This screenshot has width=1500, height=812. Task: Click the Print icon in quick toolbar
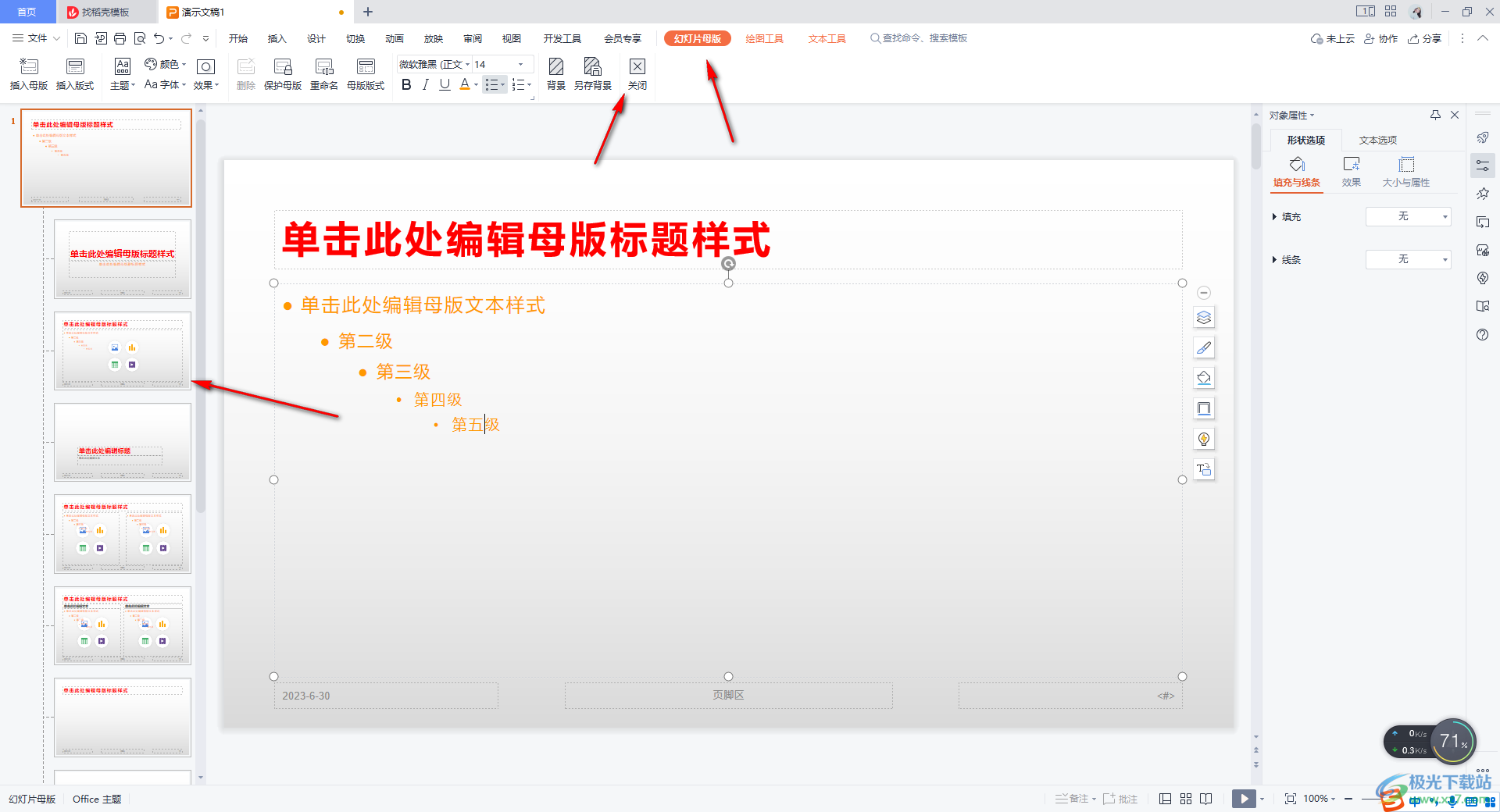coord(120,38)
